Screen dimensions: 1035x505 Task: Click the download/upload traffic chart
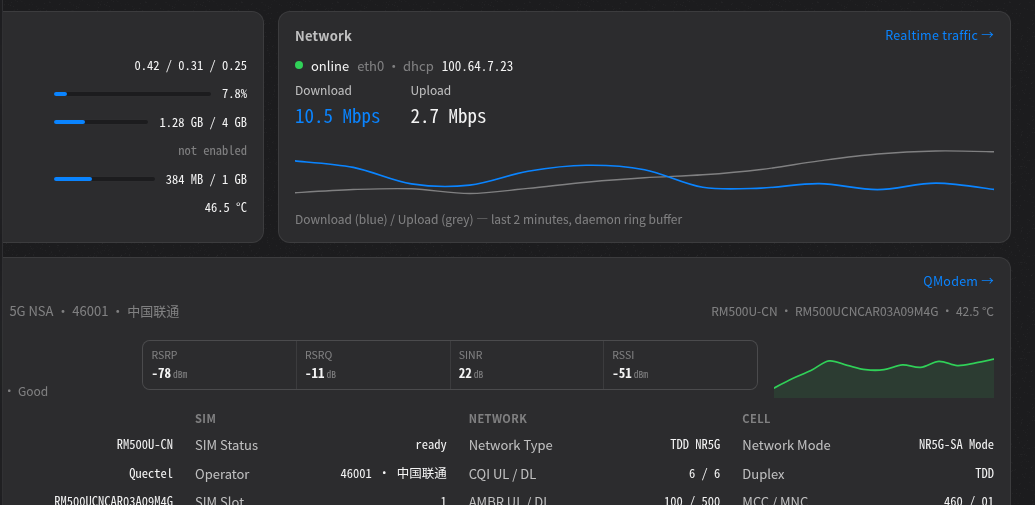tap(644, 173)
